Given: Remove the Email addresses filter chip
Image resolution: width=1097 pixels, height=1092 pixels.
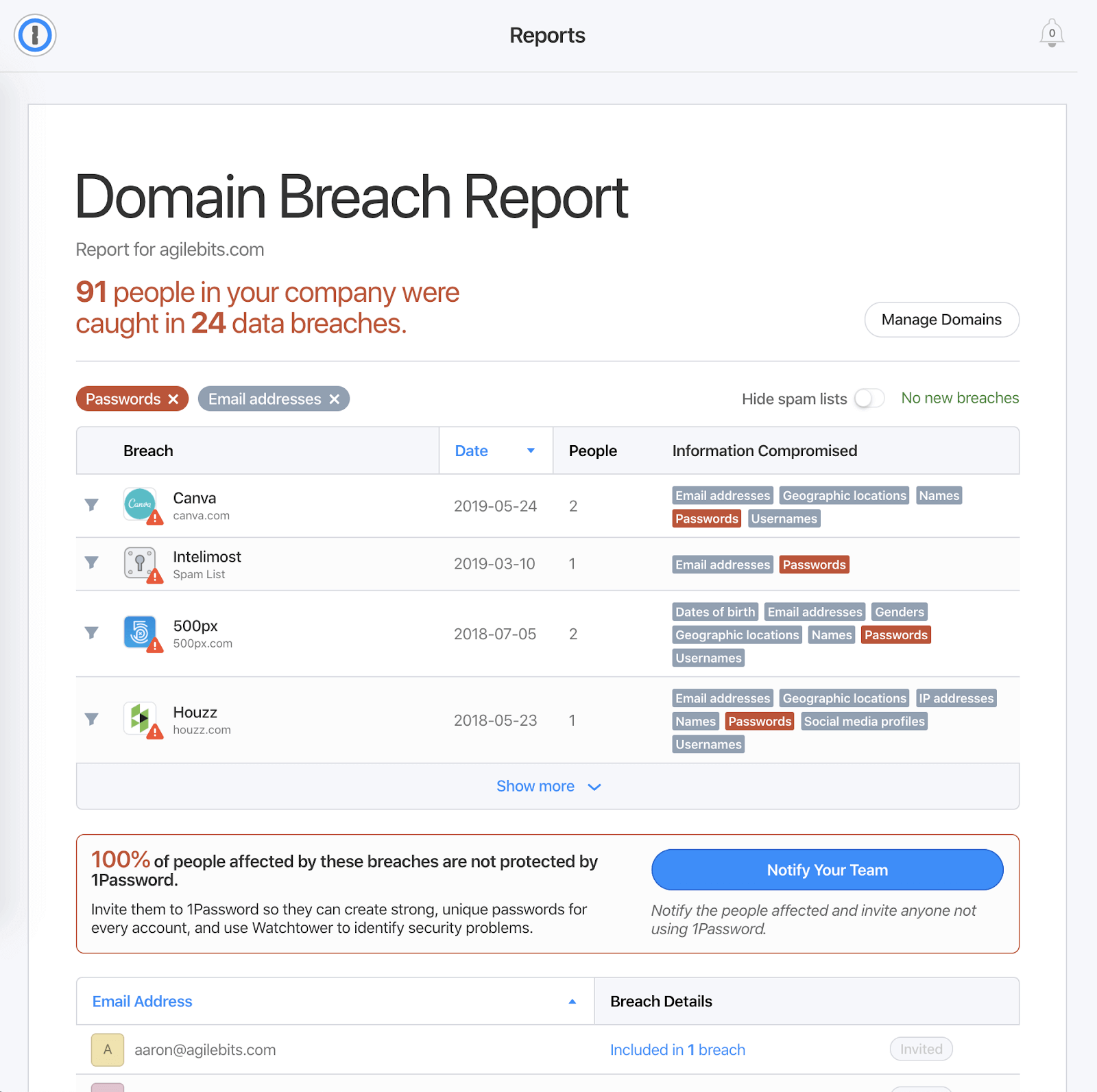Looking at the screenshot, I should [x=334, y=399].
